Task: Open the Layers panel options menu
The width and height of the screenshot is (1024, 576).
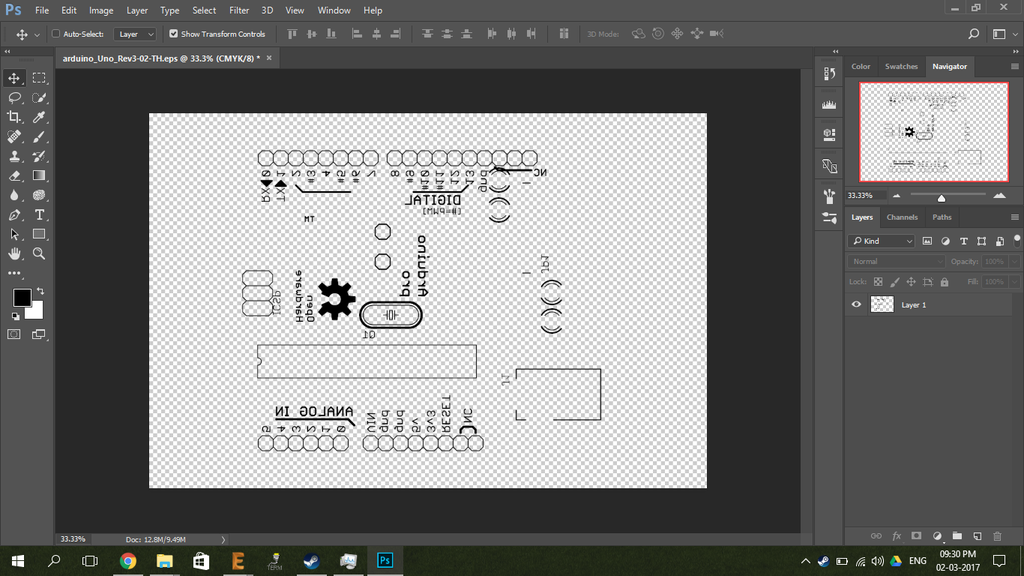Action: coord(1014,217)
